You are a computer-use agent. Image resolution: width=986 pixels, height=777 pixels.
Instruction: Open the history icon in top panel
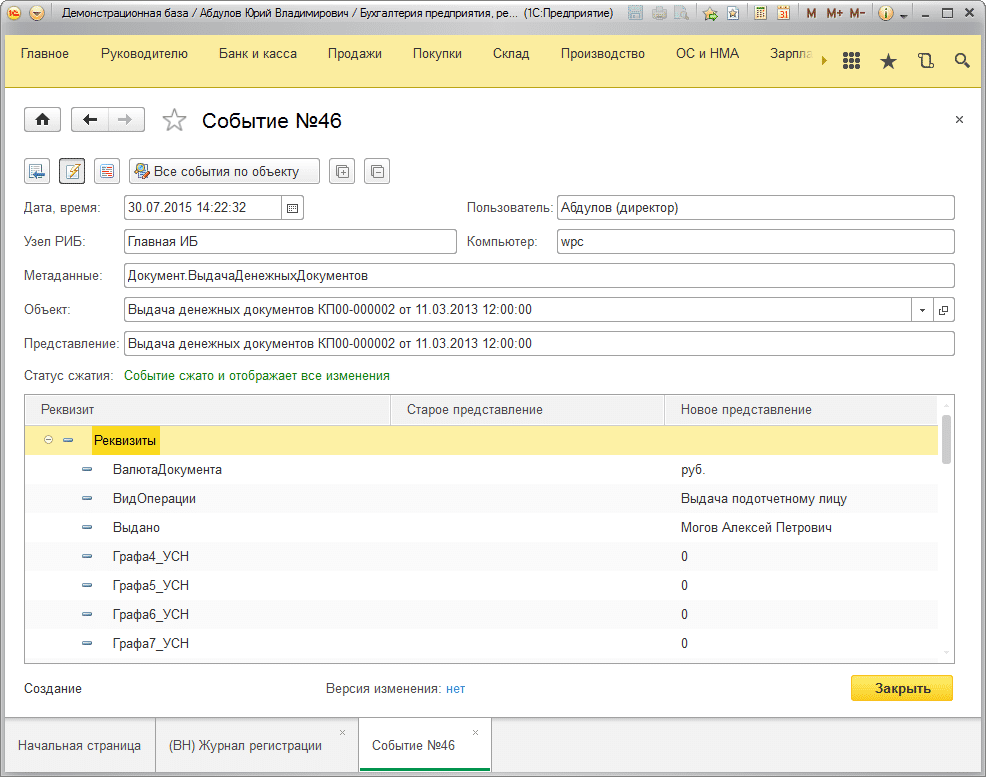925,61
